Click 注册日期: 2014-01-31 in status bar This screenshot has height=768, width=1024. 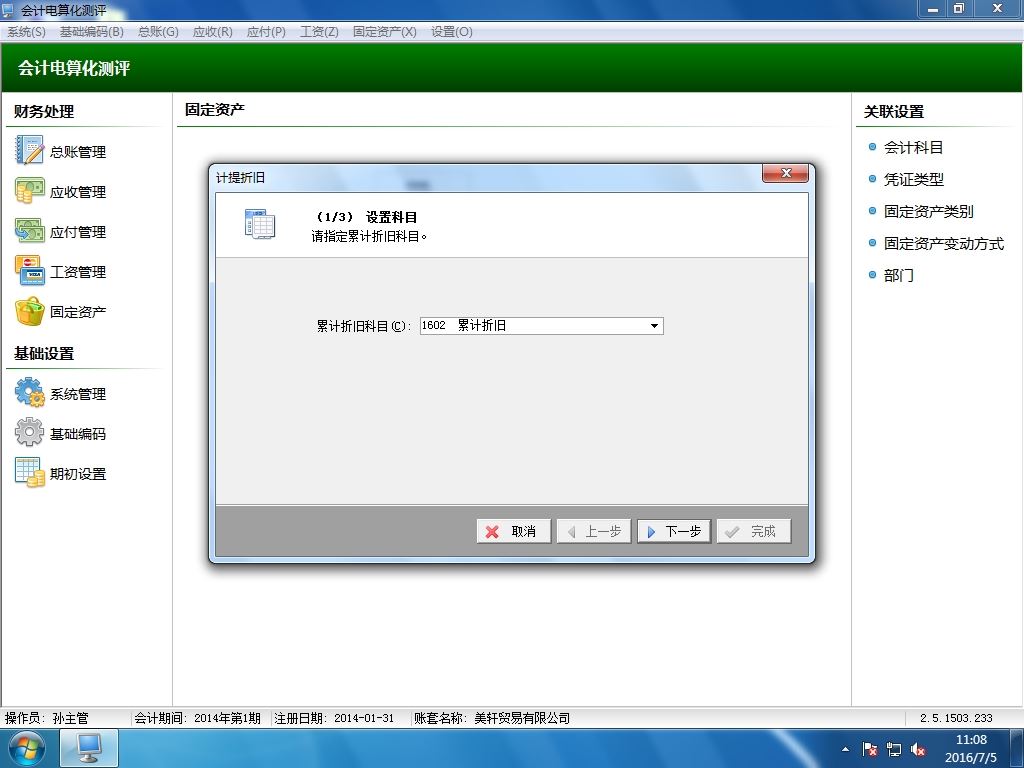(334, 718)
